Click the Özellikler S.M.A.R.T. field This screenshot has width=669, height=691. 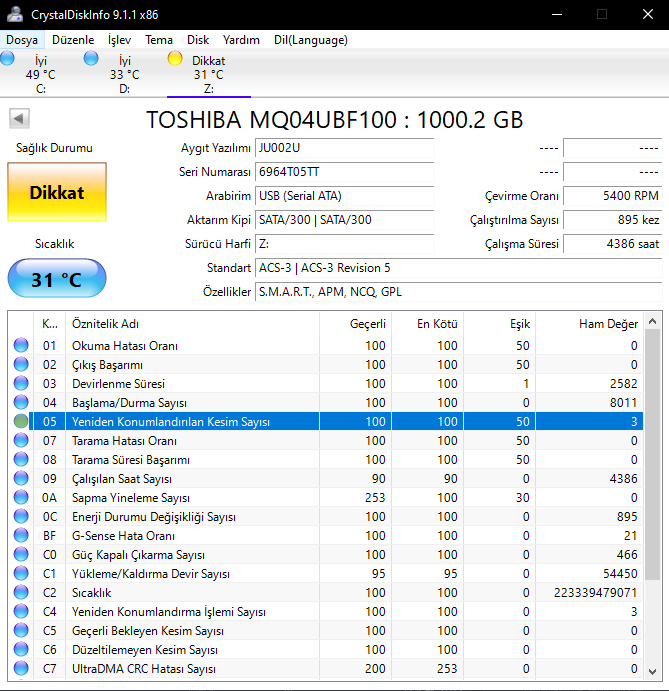point(459,292)
